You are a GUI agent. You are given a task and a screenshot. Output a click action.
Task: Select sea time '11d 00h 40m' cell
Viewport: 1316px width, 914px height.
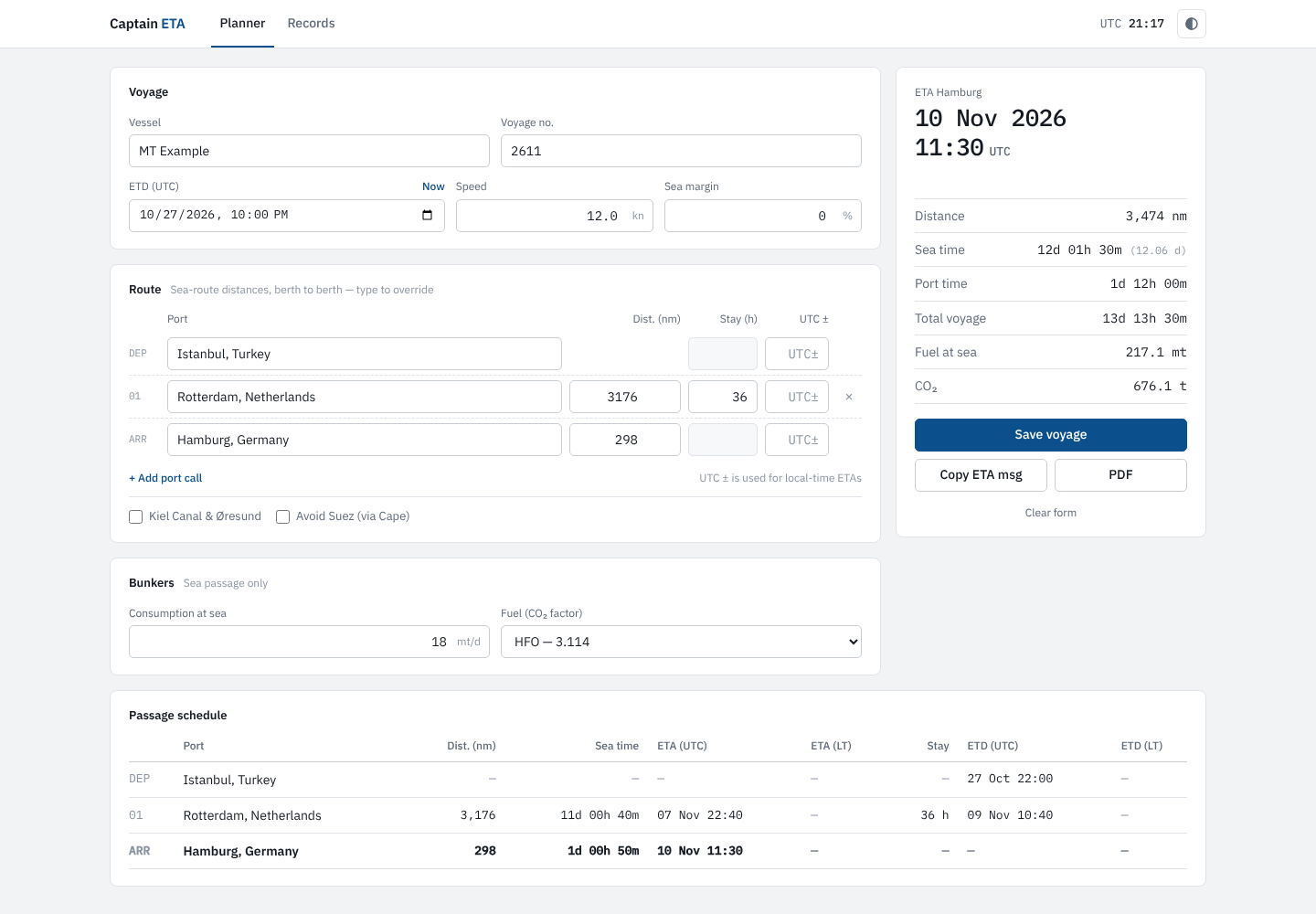(x=600, y=815)
